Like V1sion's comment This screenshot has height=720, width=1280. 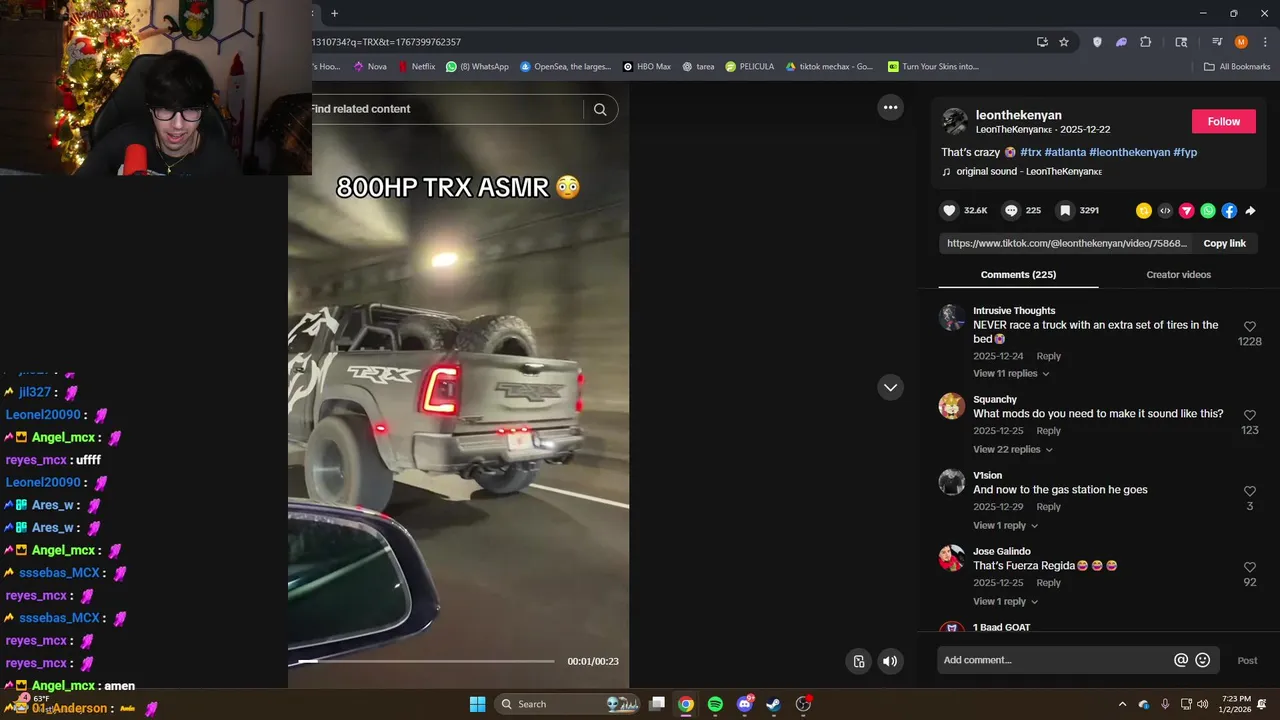click(1249, 491)
